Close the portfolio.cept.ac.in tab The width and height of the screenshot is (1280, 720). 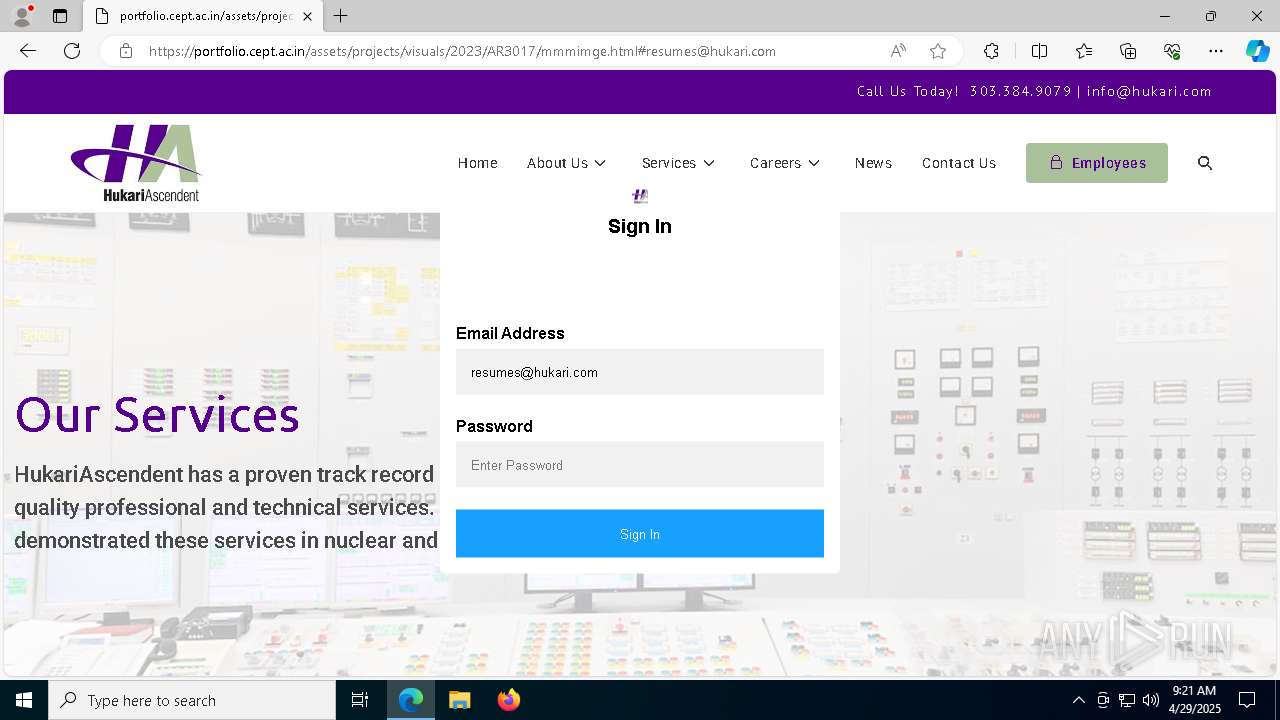[x=307, y=16]
